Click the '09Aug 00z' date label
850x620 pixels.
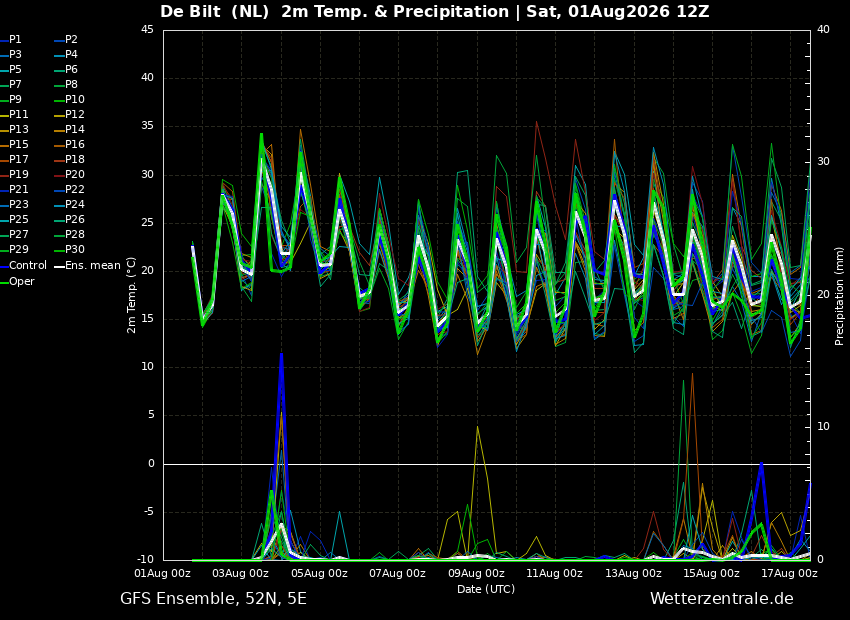click(476, 573)
